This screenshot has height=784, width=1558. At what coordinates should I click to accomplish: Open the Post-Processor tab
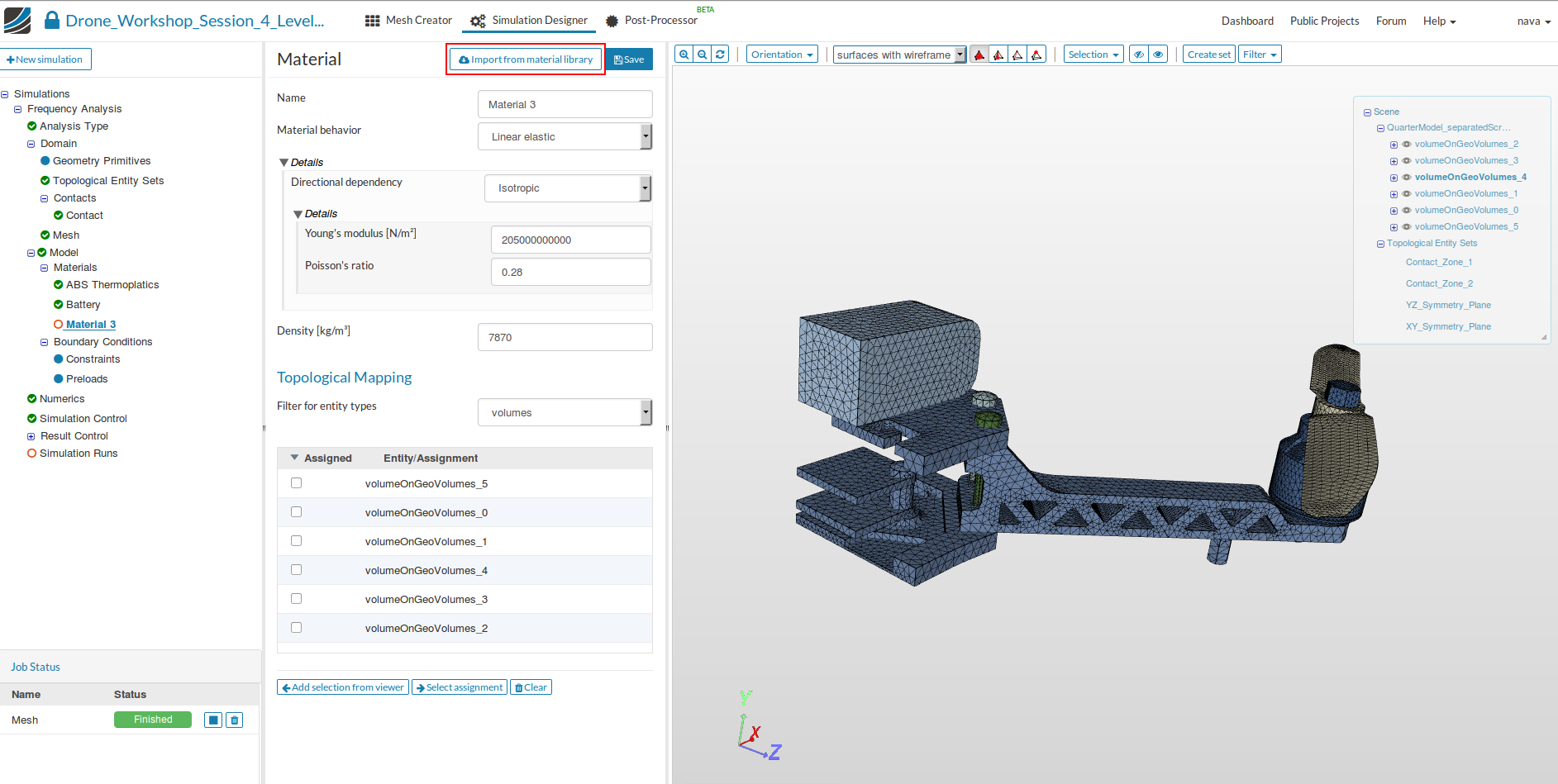tap(652, 21)
